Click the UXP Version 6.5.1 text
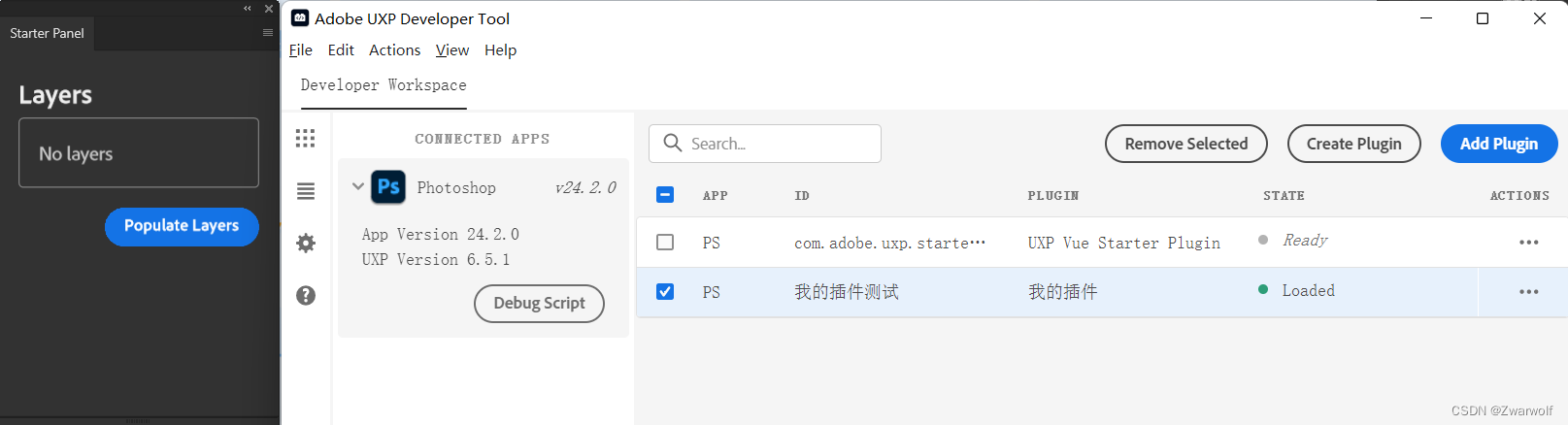The height and width of the screenshot is (425, 1568). [x=436, y=260]
